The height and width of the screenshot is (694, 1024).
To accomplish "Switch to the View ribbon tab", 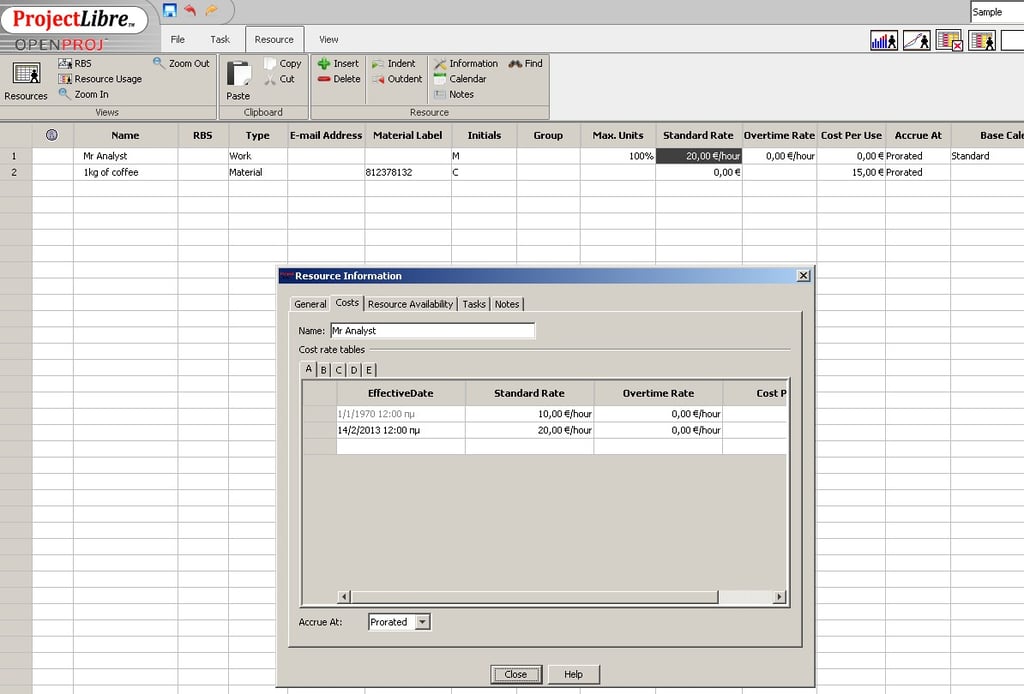I will coord(328,39).
